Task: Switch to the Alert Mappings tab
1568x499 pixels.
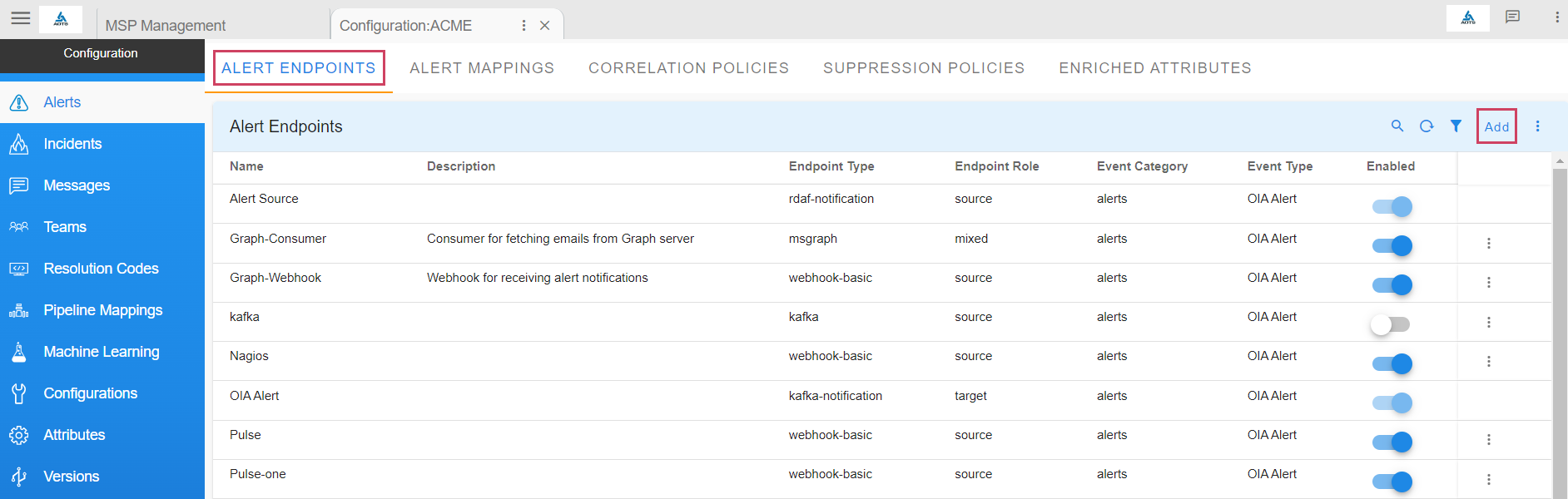Action: coord(482,68)
